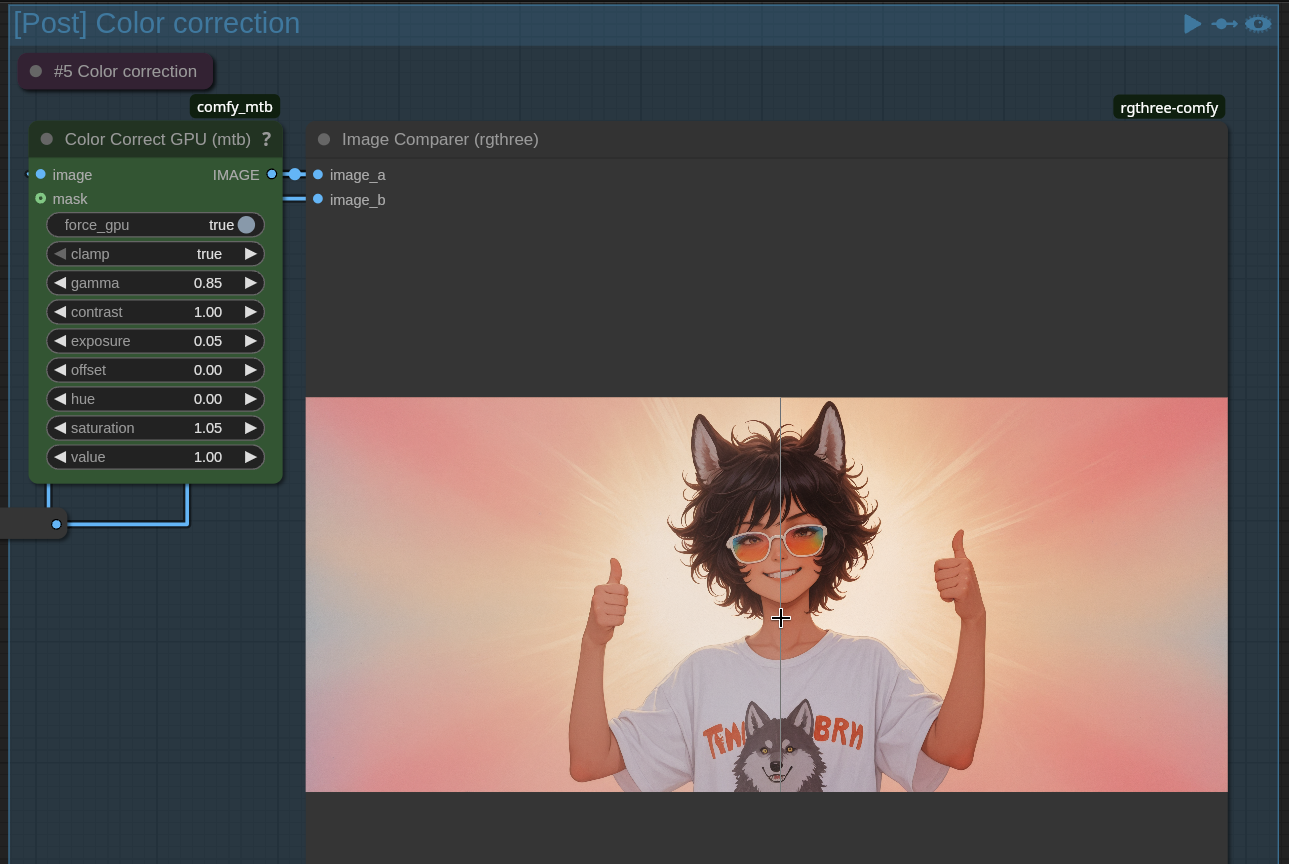The image size is (1289, 864).
Task: Collapse Image Comparer node via its dot
Action: (x=323, y=139)
